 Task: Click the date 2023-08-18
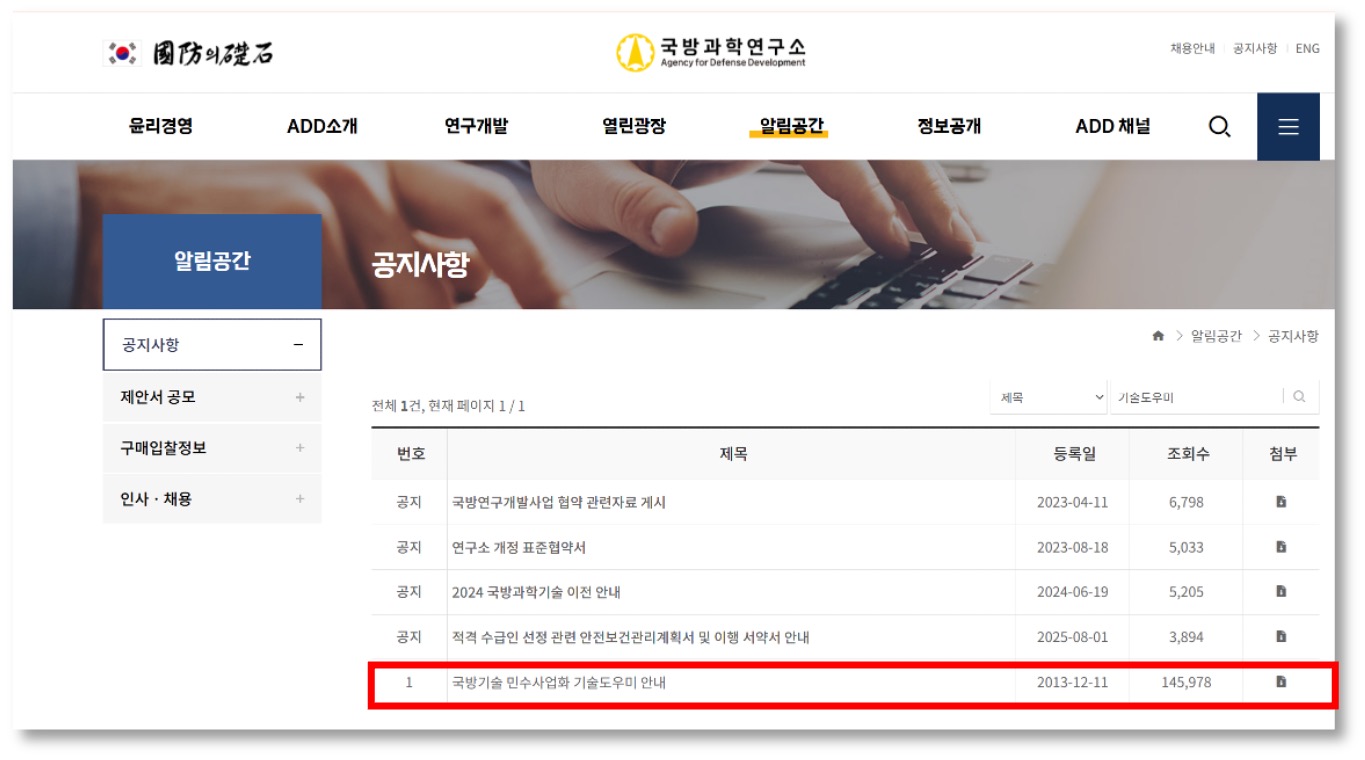click(1072, 547)
